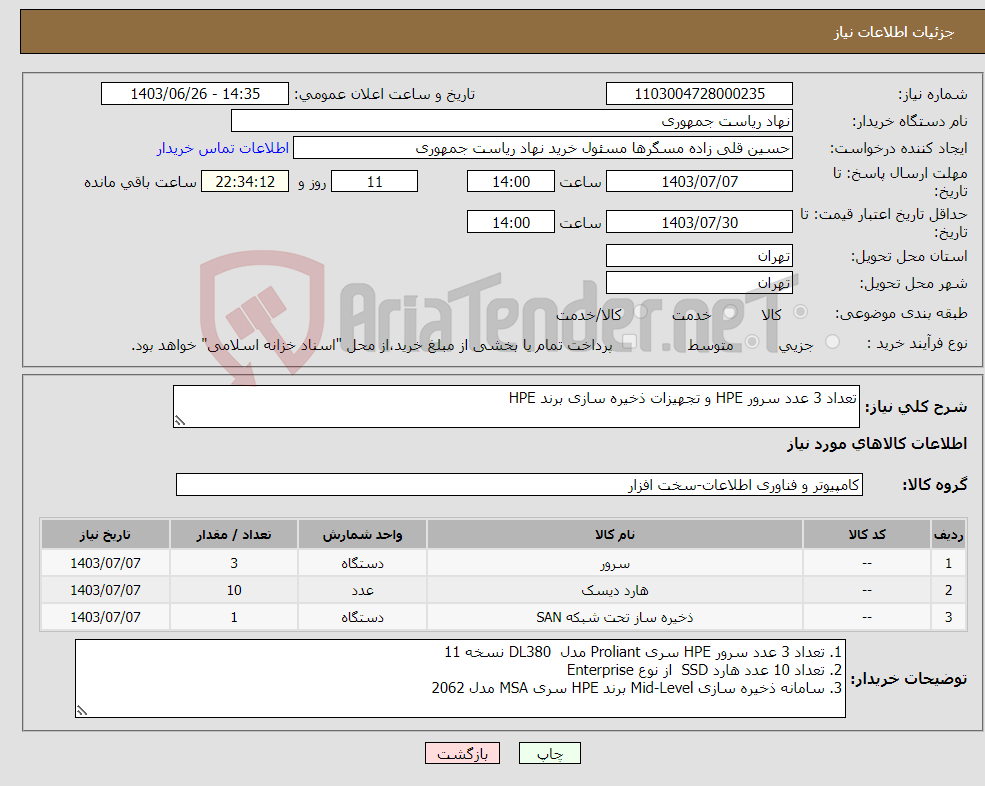Click the delivery city field تهران
The image size is (985, 786).
[699, 283]
